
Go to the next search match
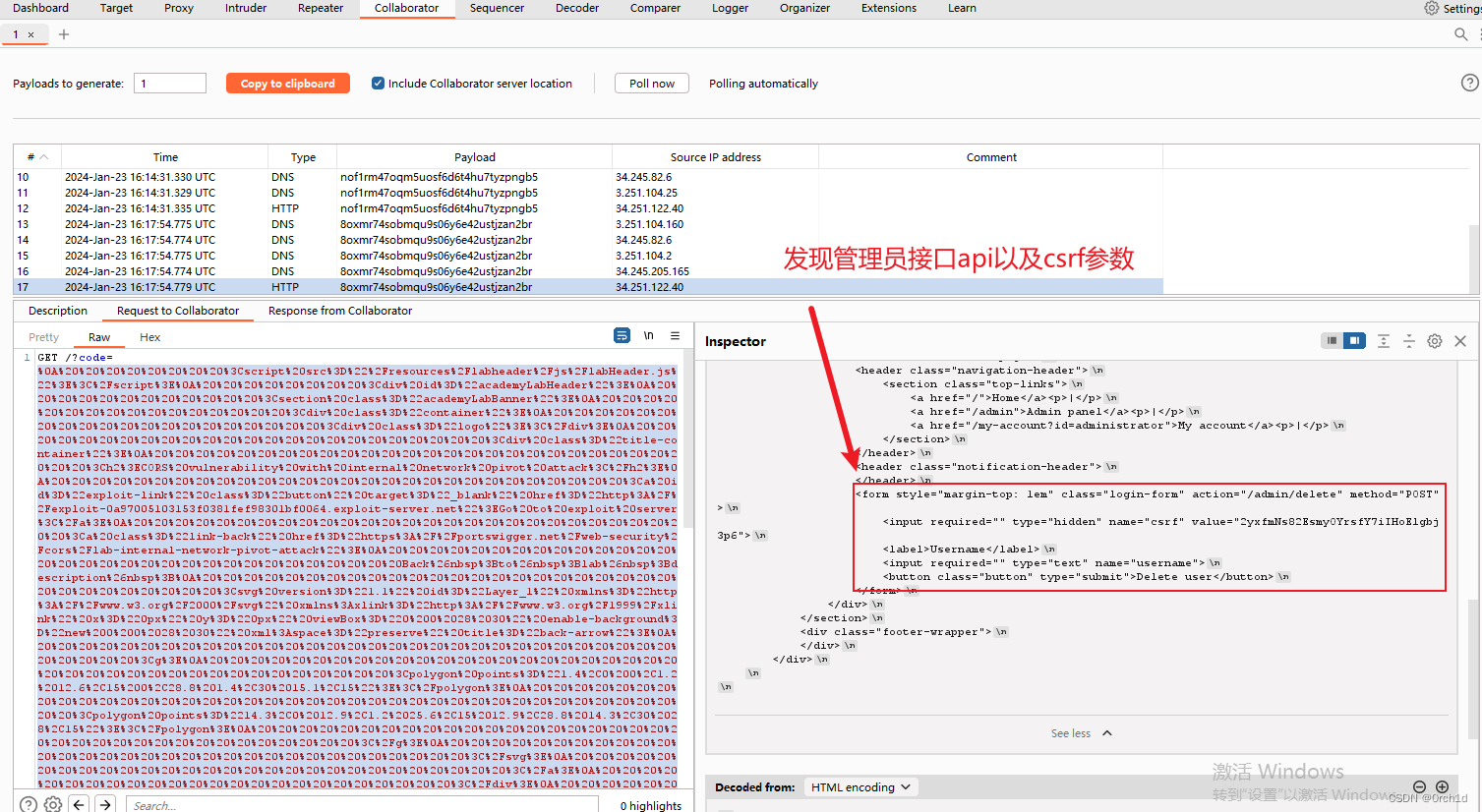tap(105, 804)
